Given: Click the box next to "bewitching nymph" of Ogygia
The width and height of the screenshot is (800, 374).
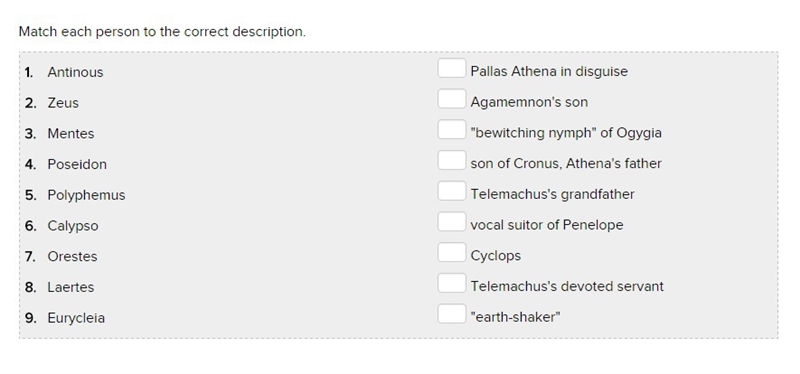Looking at the screenshot, I should pyautogui.click(x=452, y=130).
